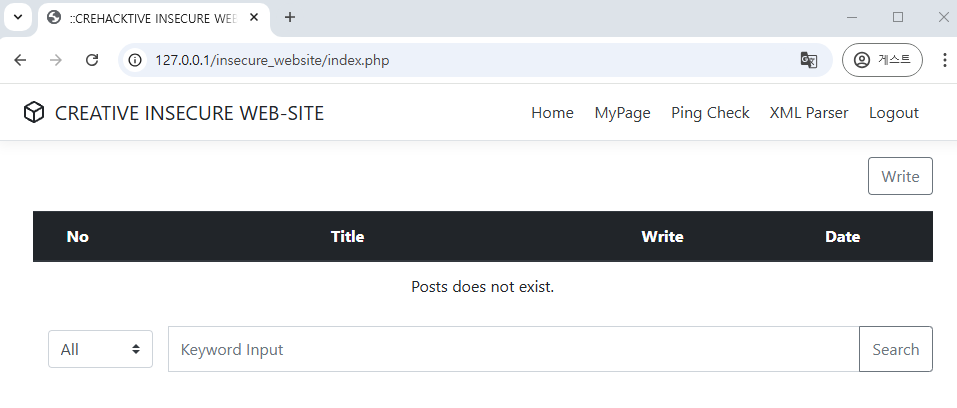Open a new tab with plus icon
This screenshot has height=408, width=957.
click(290, 17)
